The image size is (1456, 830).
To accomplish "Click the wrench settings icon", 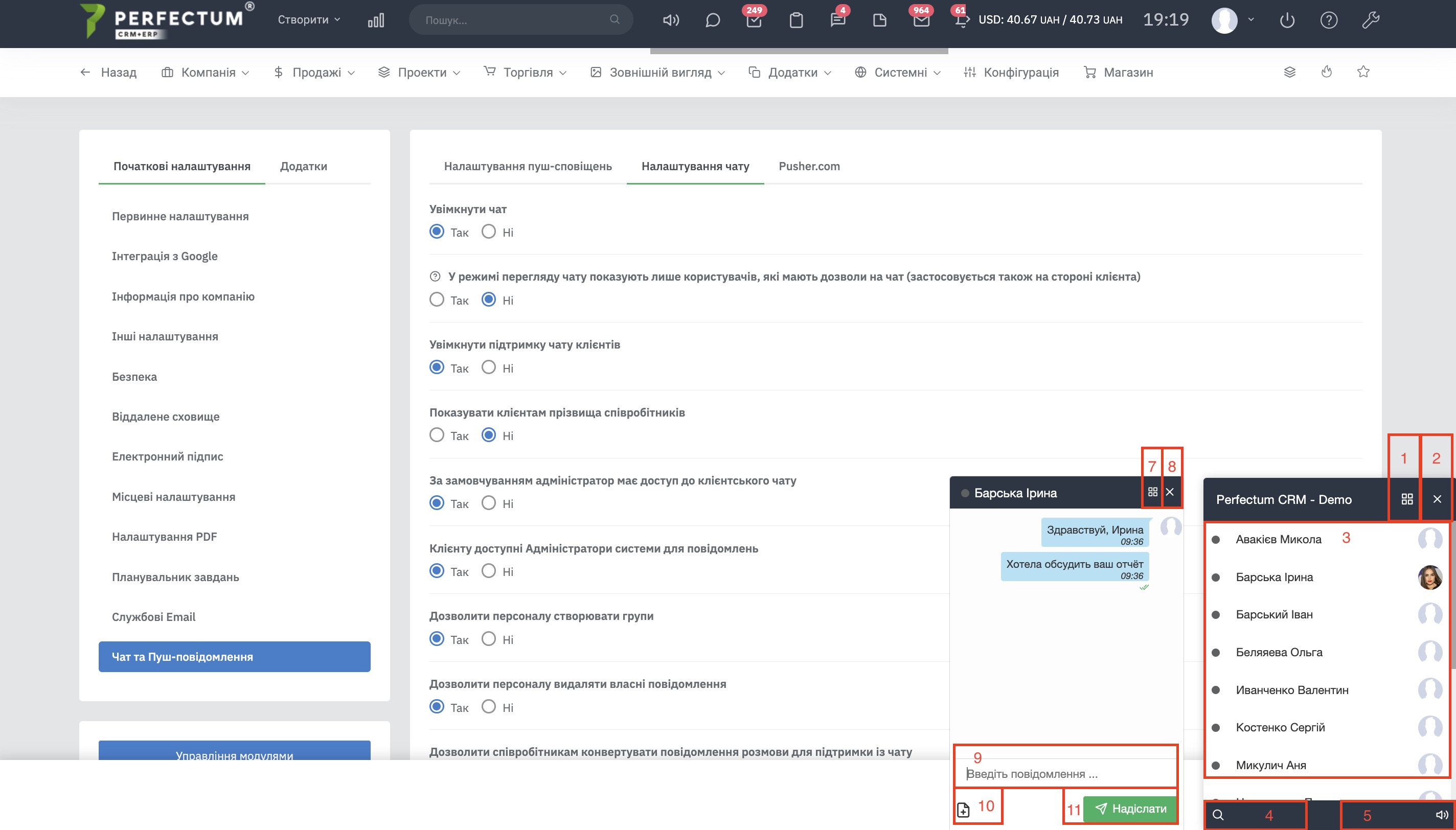I will (x=1370, y=20).
